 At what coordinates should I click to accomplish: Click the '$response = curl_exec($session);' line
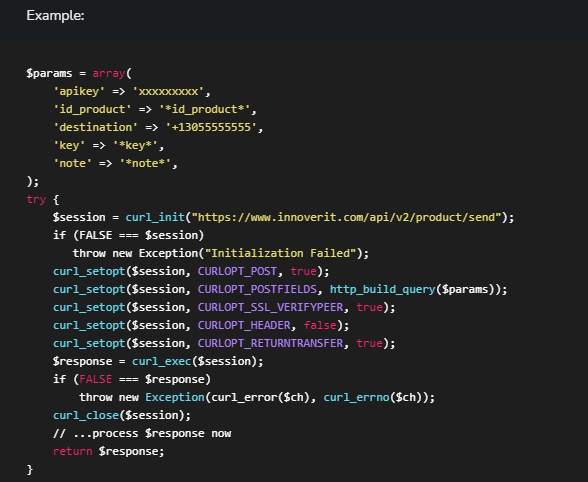(x=158, y=361)
